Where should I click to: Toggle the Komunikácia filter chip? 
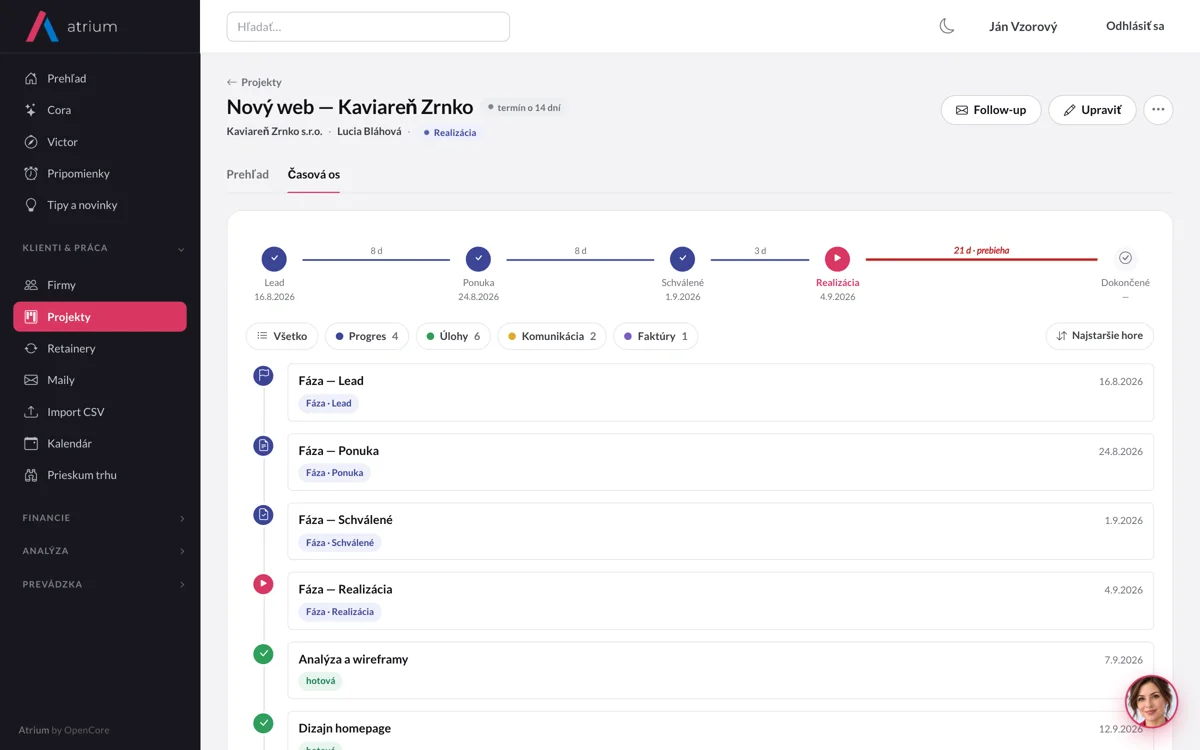pyautogui.click(x=552, y=336)
